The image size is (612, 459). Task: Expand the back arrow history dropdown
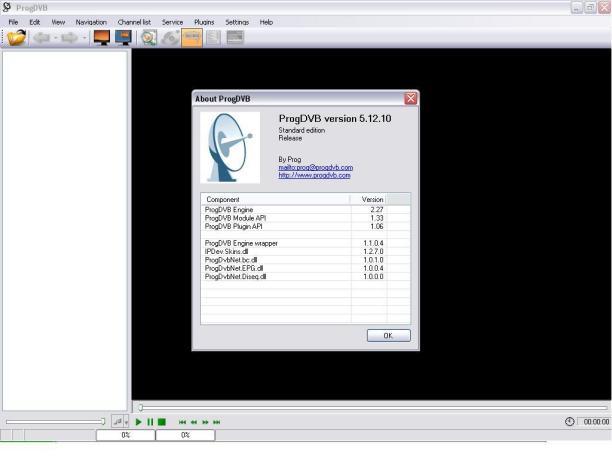pyautogui.click(x=56, y=38)
